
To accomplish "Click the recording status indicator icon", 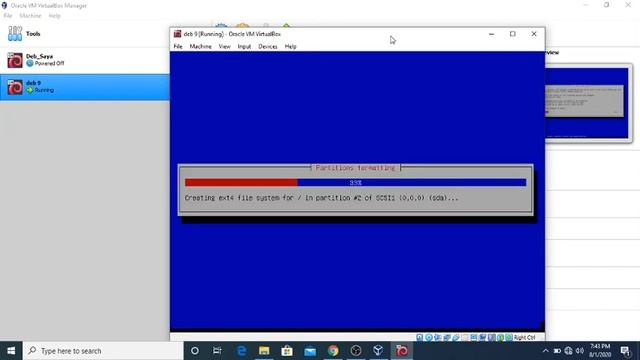I will pos(482,338).
